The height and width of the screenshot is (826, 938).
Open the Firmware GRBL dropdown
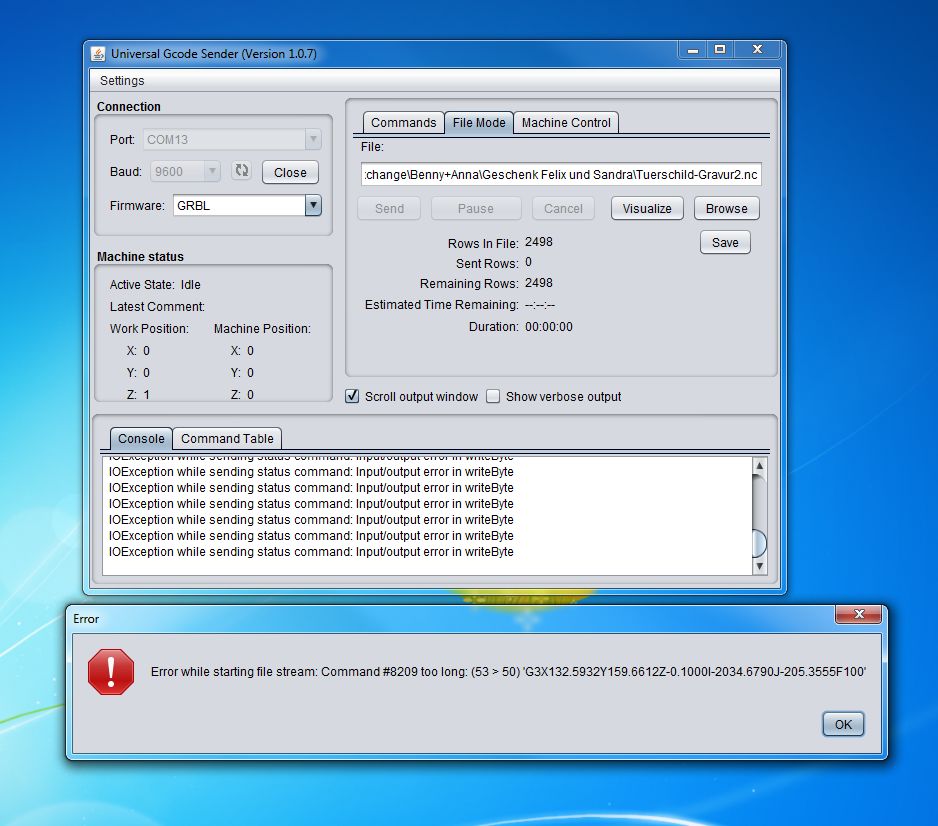coord(313,205)
